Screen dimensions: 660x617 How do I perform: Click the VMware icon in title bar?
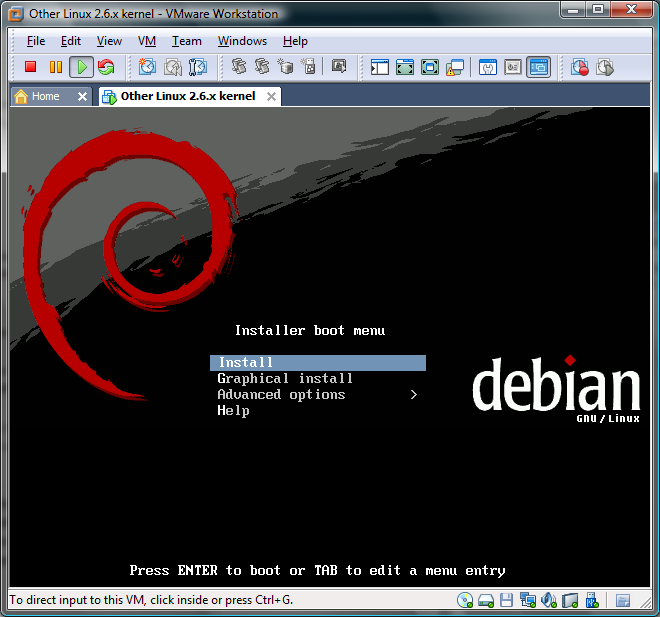point(16,14)
